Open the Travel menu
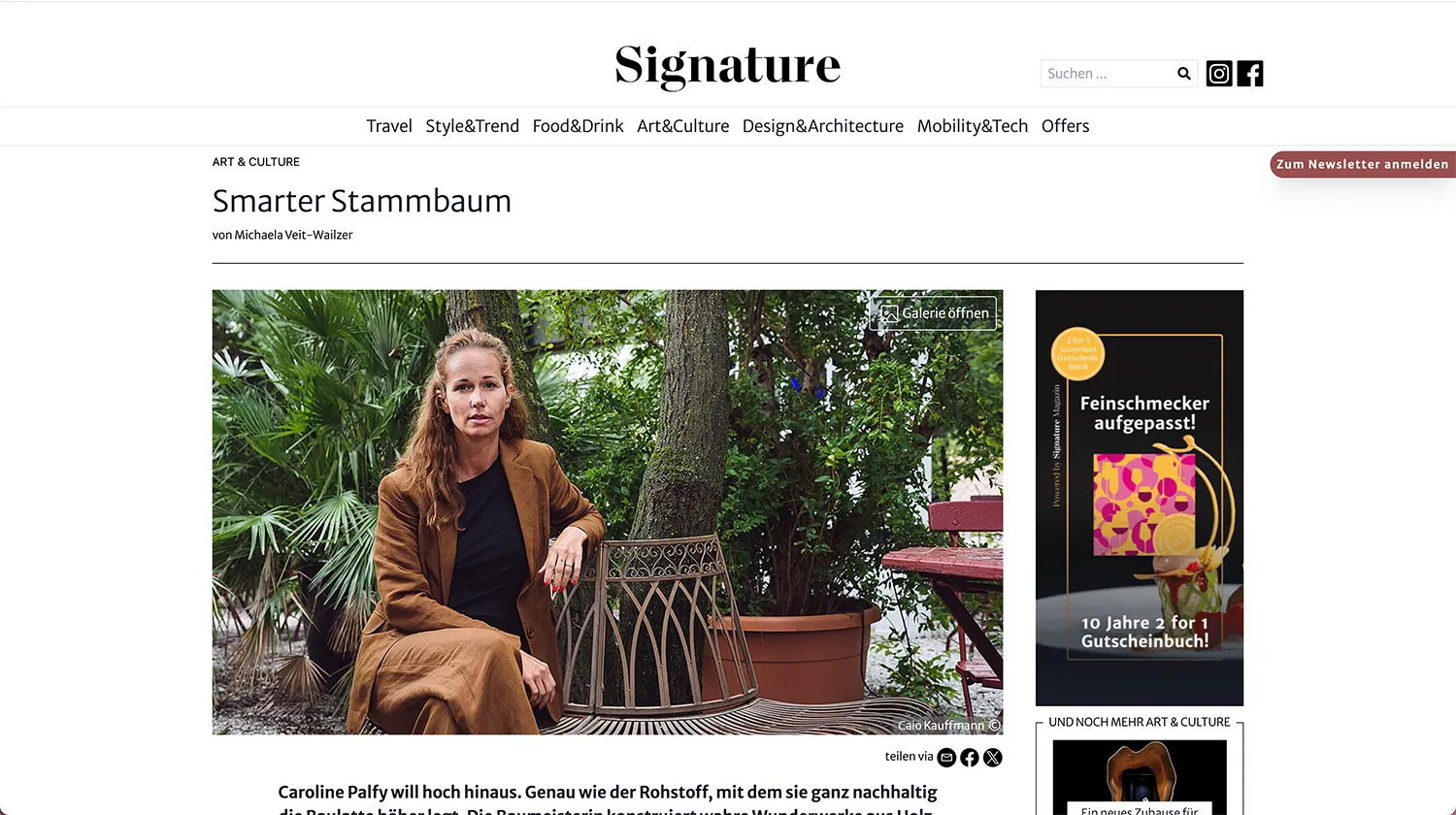 [389, 126]
